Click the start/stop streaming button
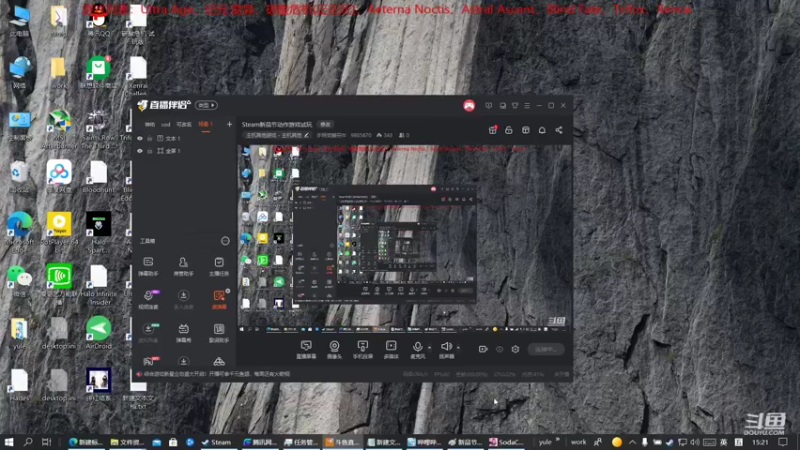 coord(546,349)
